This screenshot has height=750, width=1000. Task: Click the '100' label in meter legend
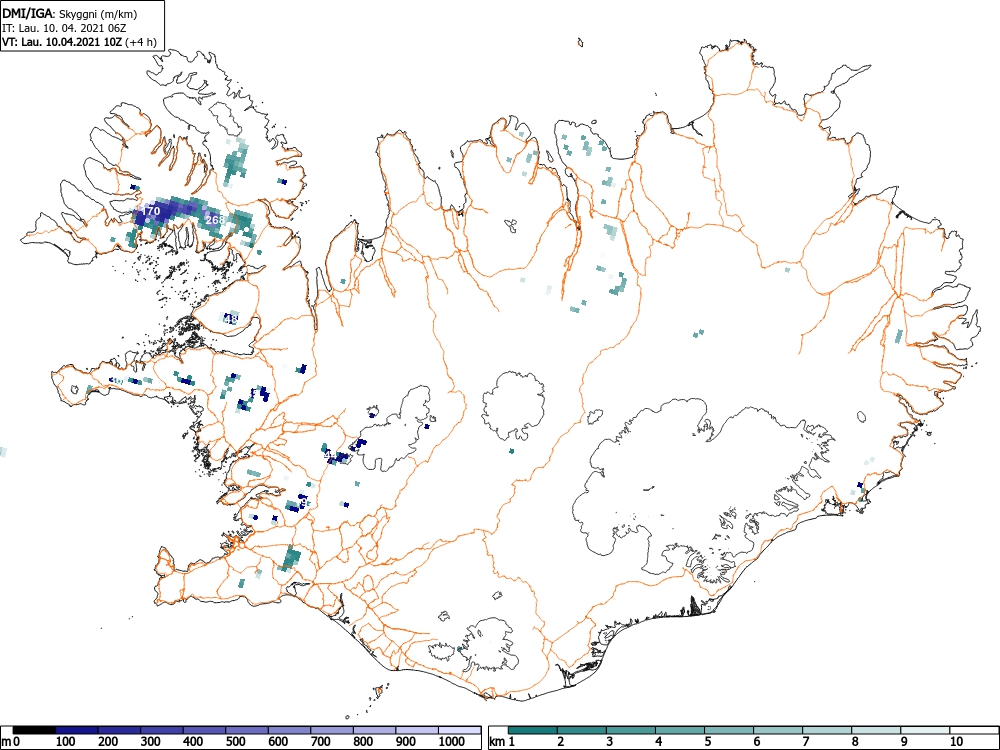coord(66,742)
